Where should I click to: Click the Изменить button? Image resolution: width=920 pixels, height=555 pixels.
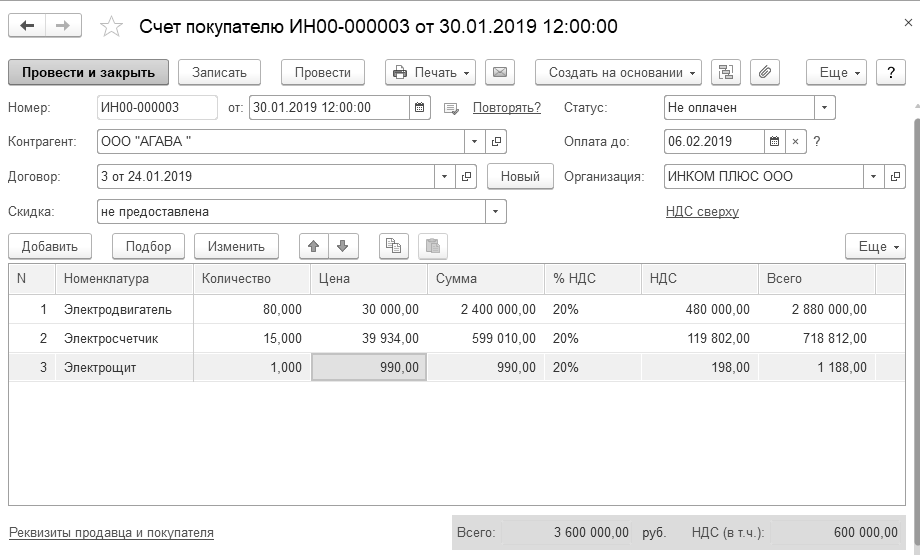pos(236,246)
